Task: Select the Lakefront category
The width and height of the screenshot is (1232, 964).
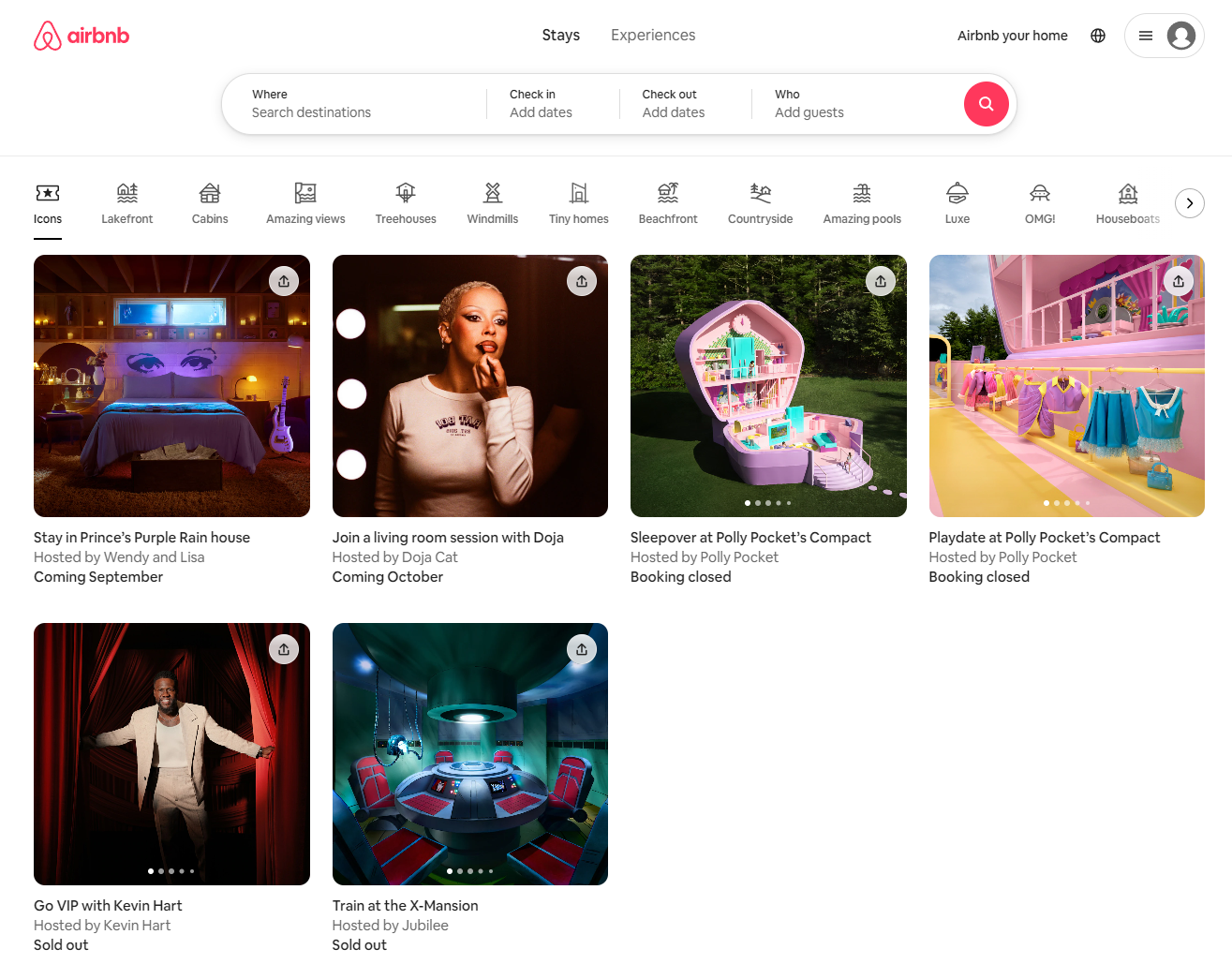Action: 127,204
